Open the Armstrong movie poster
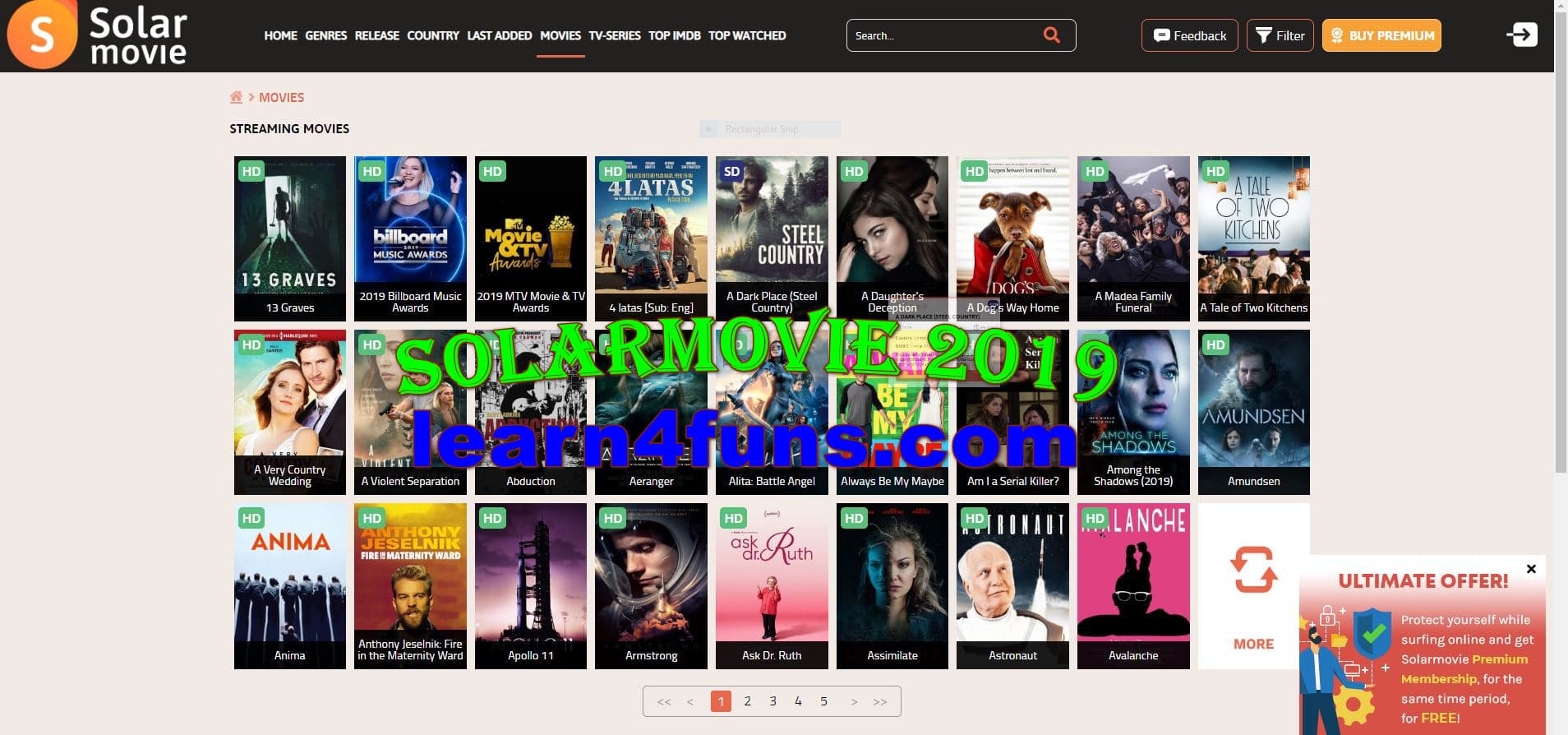The width and height of the screenshot is (1568, 735). pyautogui.click(x=651, y=586)
